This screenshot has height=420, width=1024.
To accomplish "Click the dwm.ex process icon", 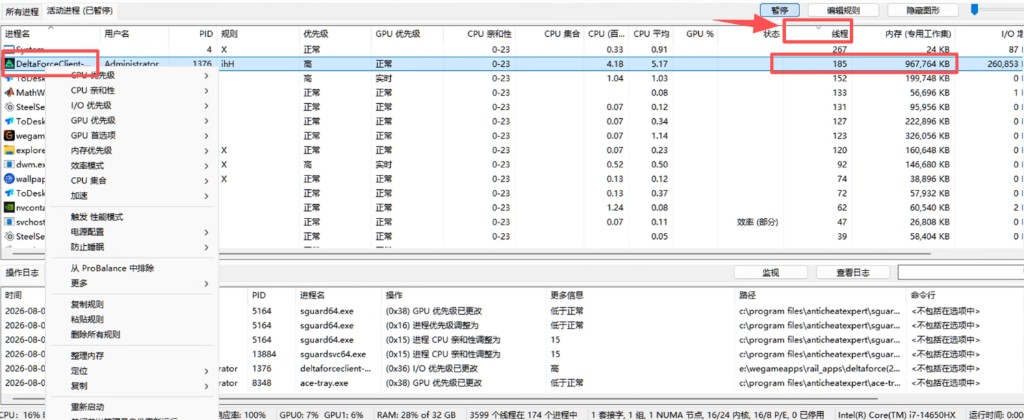I will (x=10, y=165).
